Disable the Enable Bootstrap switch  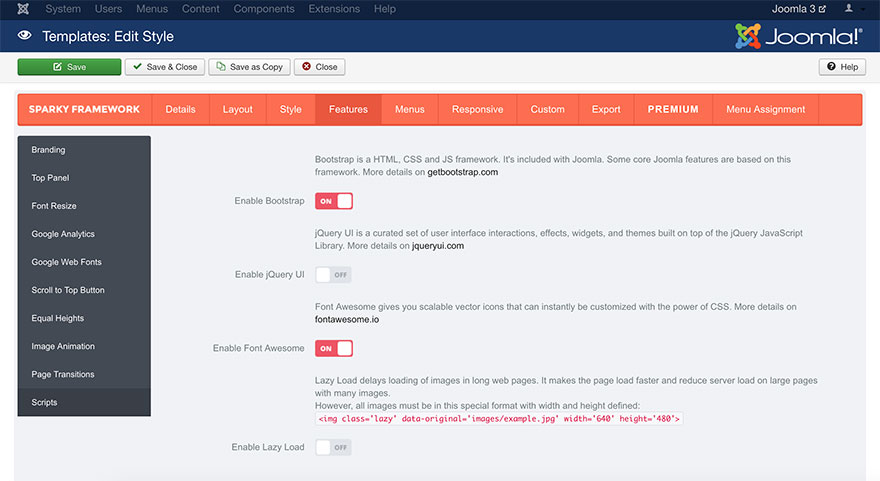(x=334, y=201)
